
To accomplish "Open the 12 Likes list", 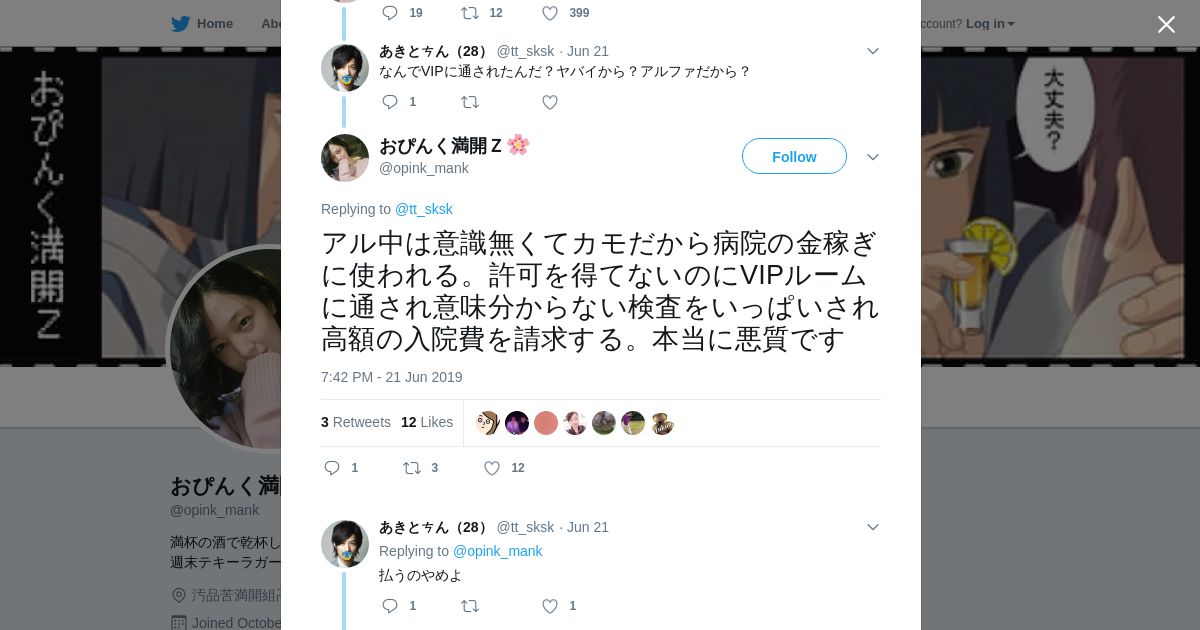I will [427, 422].
